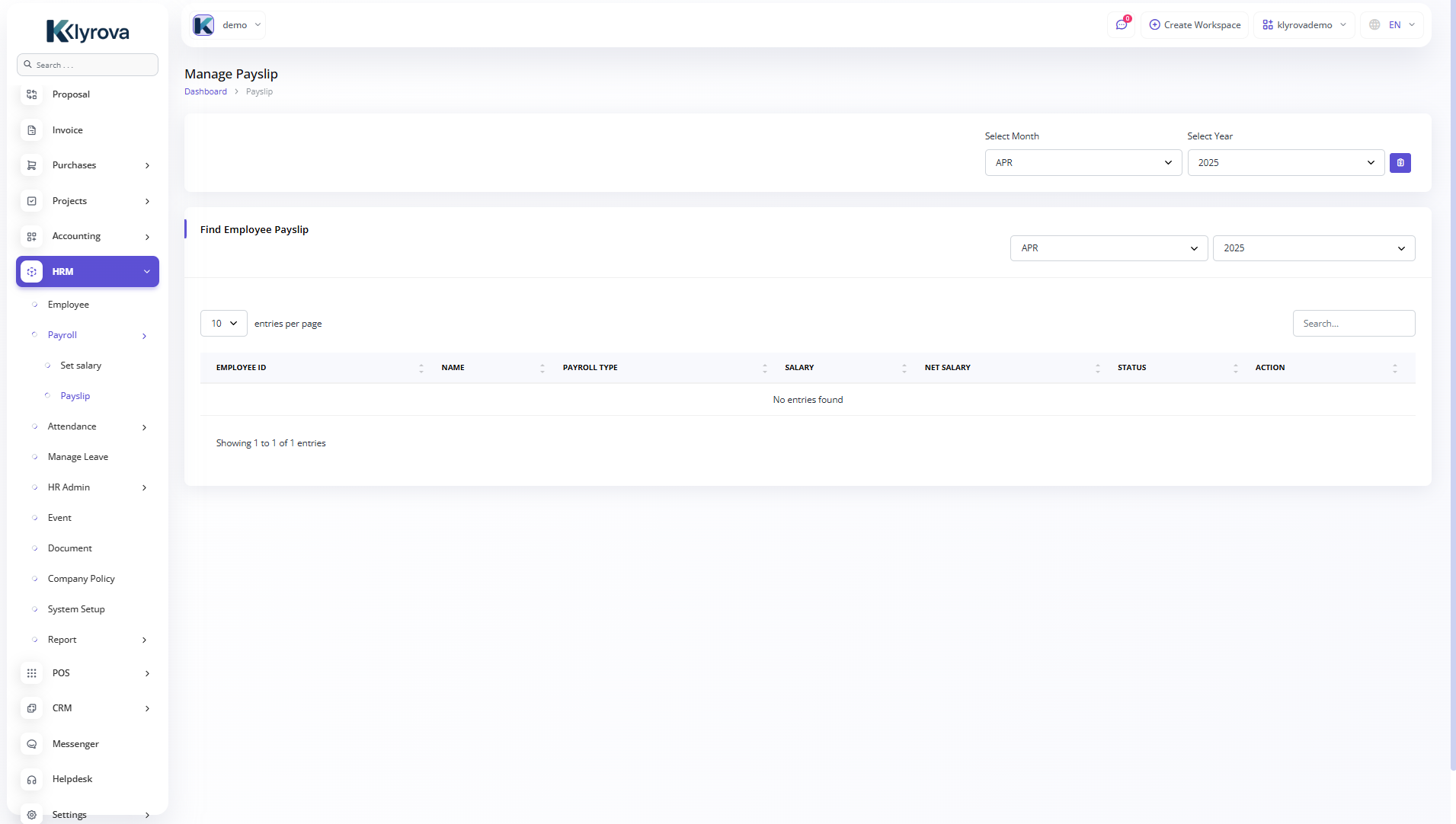This screenshot has width=1456, height=824.
Task: Open the demo workspace switcher
Action: tap(228, 25)
